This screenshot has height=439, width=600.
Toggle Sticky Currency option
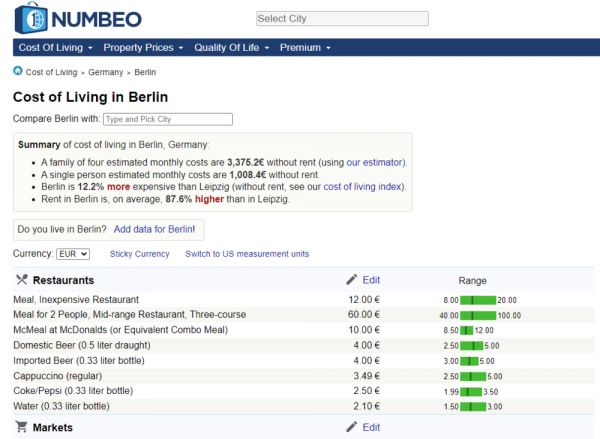139,254
